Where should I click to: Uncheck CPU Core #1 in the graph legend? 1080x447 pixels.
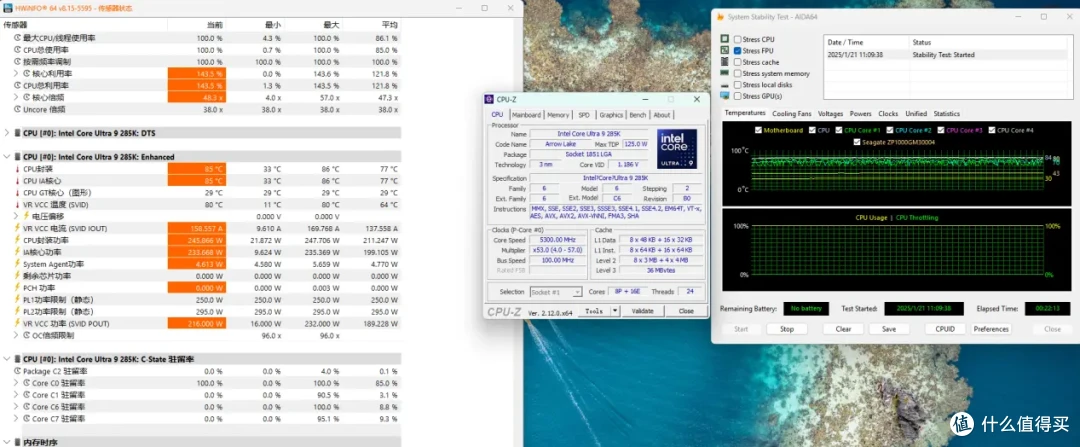[x=839, y=129]
